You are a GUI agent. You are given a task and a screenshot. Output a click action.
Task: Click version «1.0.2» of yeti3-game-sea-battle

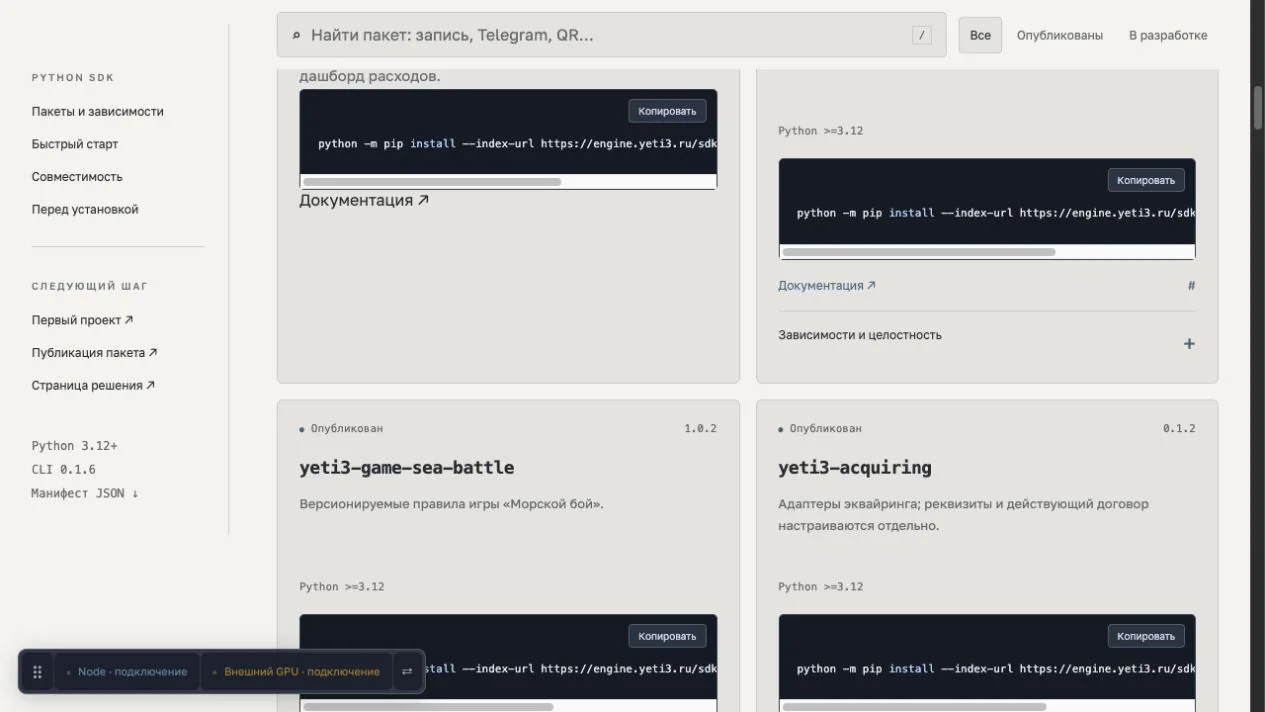(x=700, y=428)
